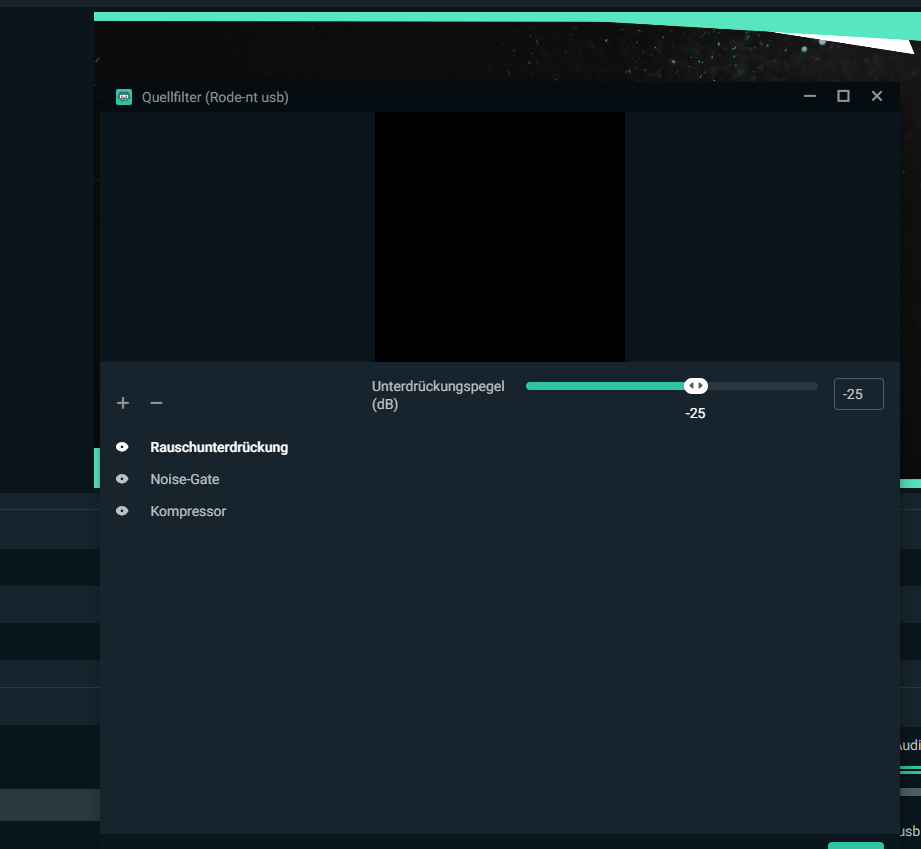
Task: Select the Noise-Gate filter in list
Action: point(185,479)
